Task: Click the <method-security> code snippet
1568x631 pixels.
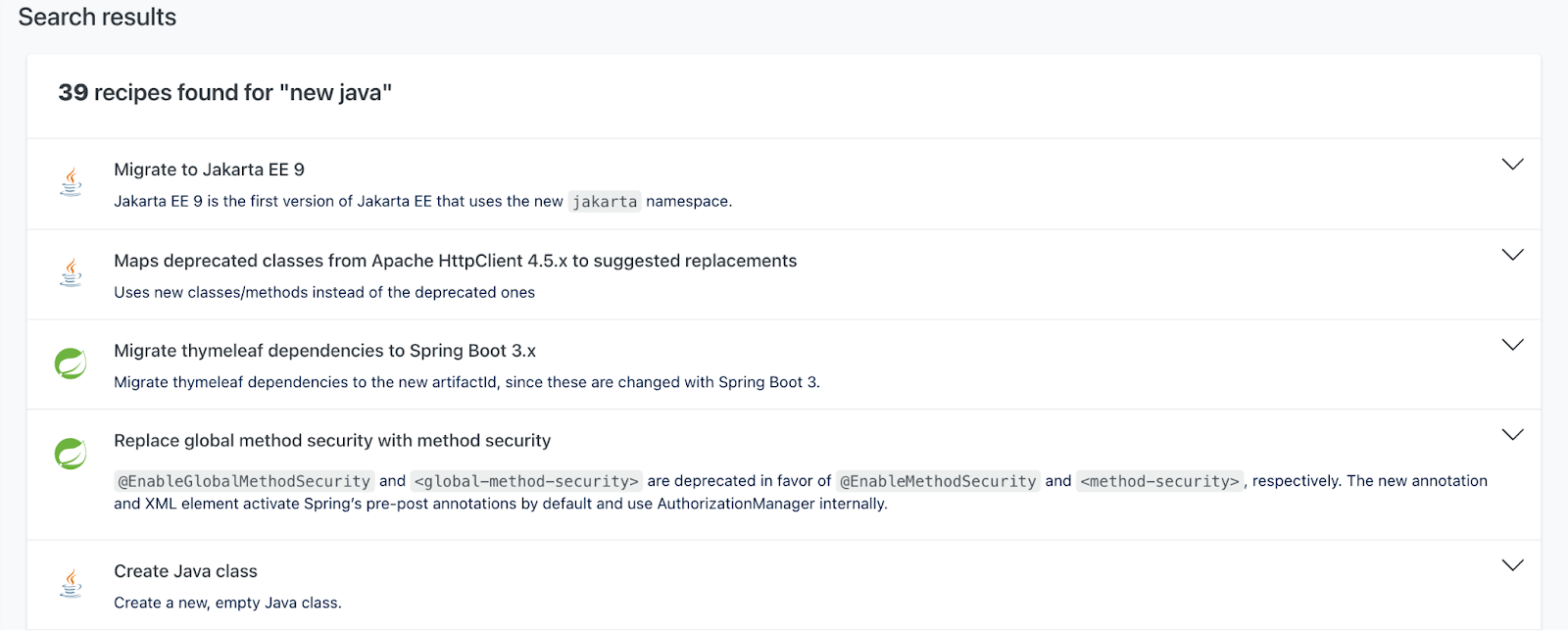Action: pos(1160,481)
